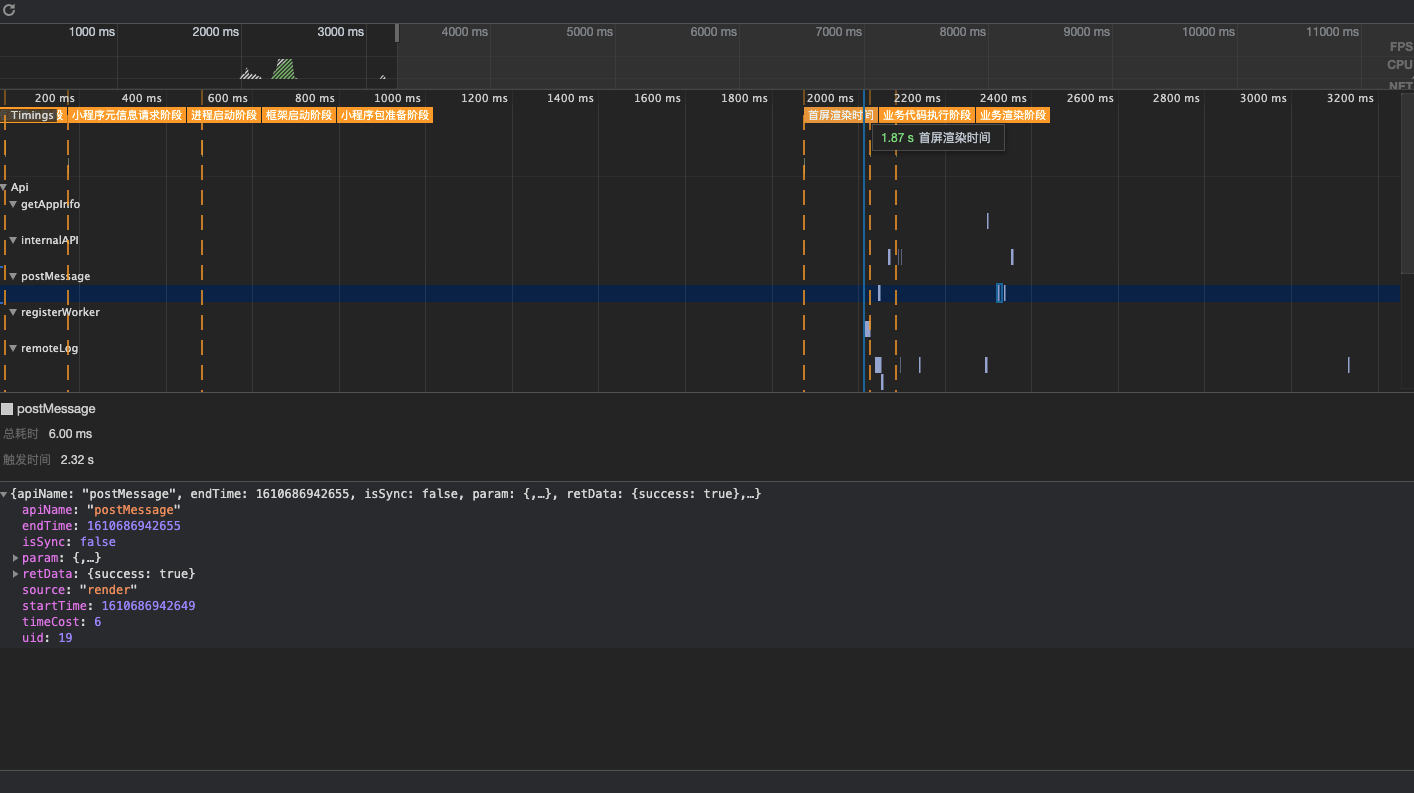The height and width of the screenshot is (793, 1414).
Task: Click the 1400 ms ruler label
Action: [x=570, y=98]
